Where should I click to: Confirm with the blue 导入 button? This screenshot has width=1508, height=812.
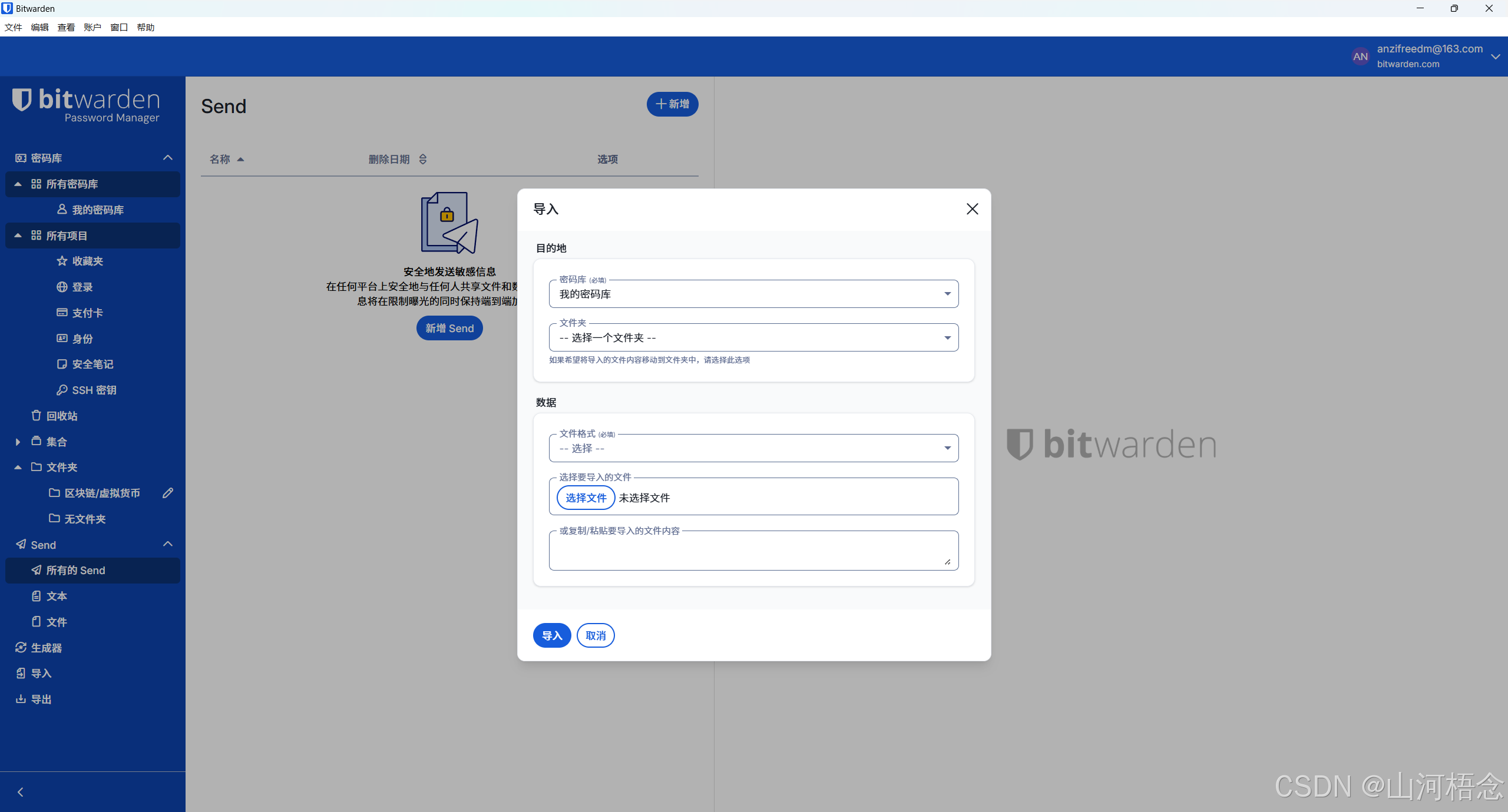(x=552, y=635)
